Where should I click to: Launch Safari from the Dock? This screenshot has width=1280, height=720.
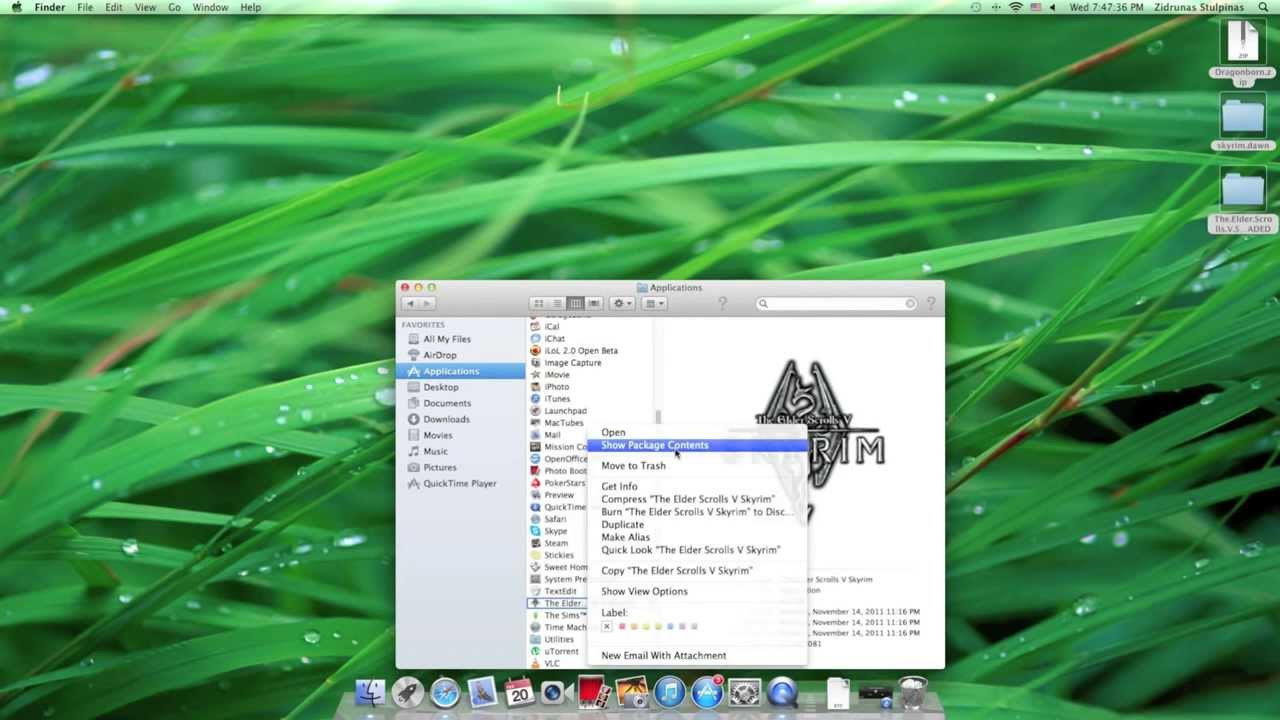tap(444, 692)
